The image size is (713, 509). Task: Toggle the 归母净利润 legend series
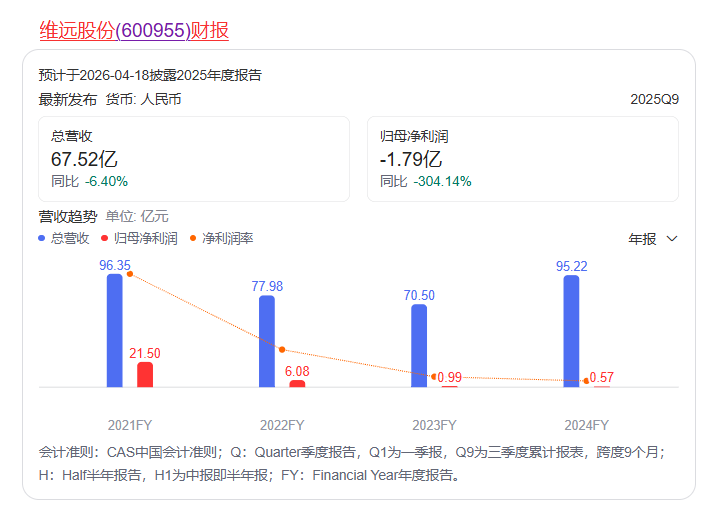click(139, 239)
